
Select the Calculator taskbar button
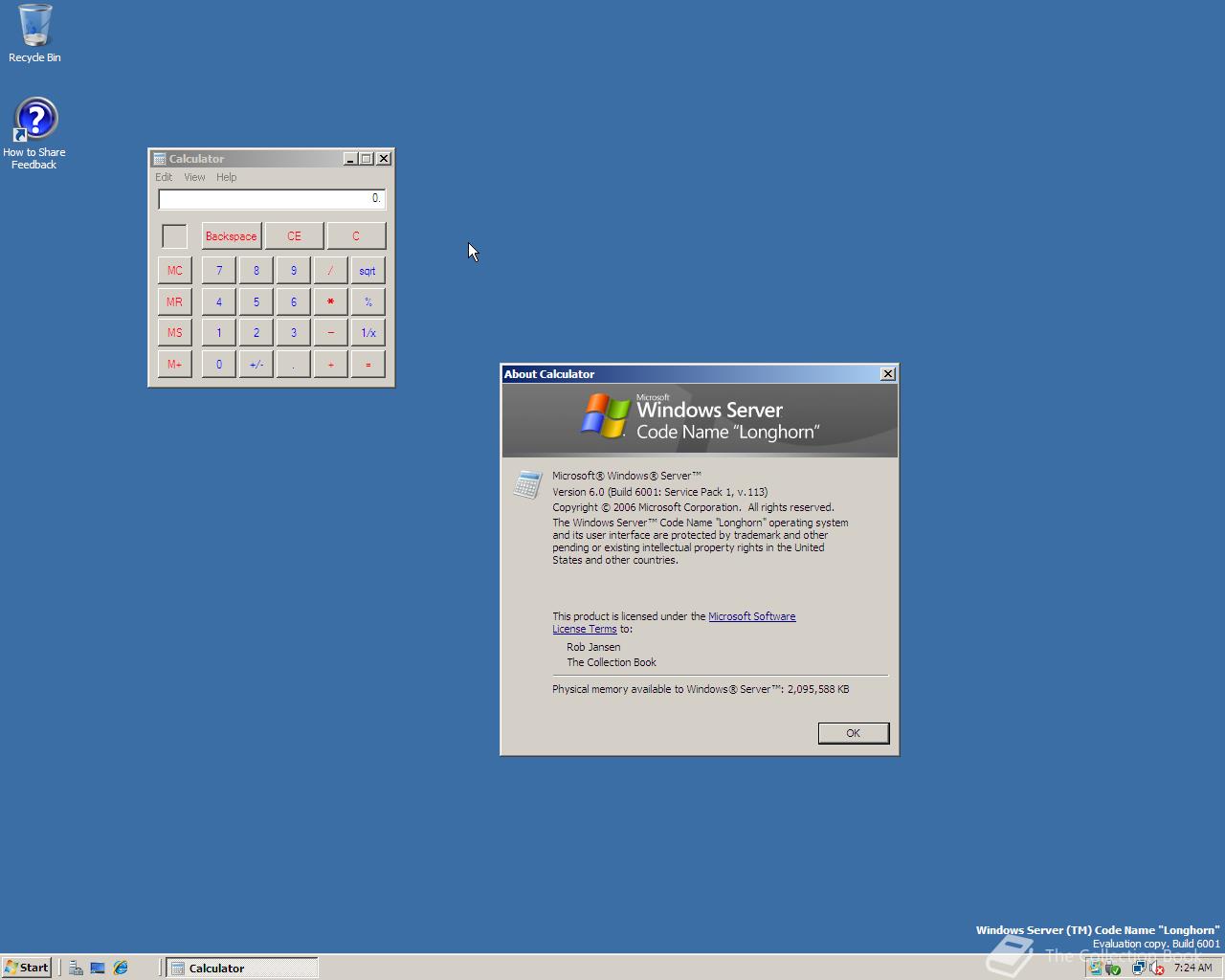tap(242, 968)
